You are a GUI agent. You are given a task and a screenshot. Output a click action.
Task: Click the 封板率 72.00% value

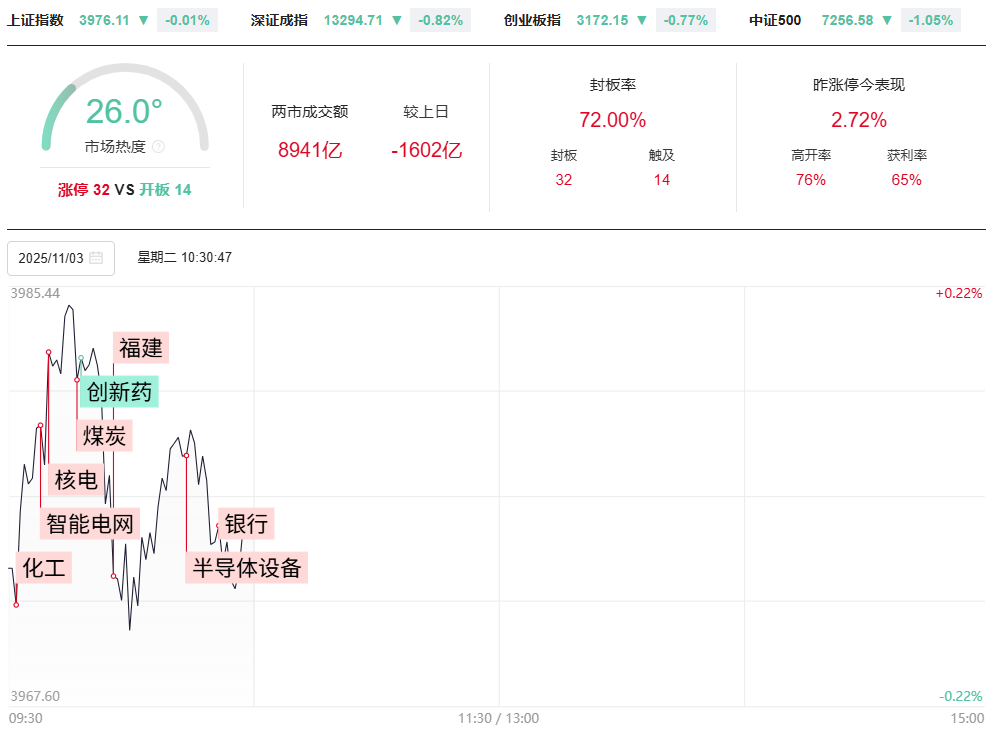[612, 120]
